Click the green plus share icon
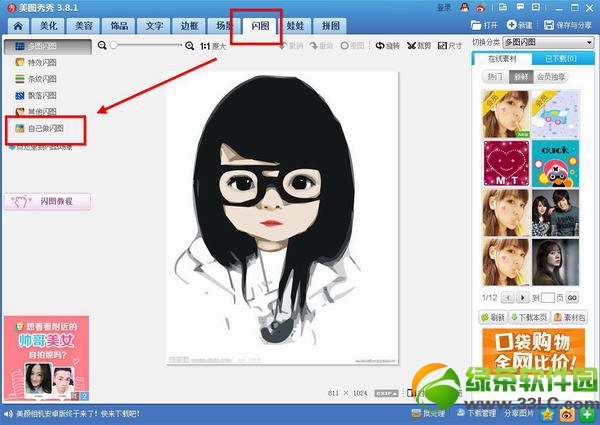Screen dimensions: 600x425 coord(587,414)
